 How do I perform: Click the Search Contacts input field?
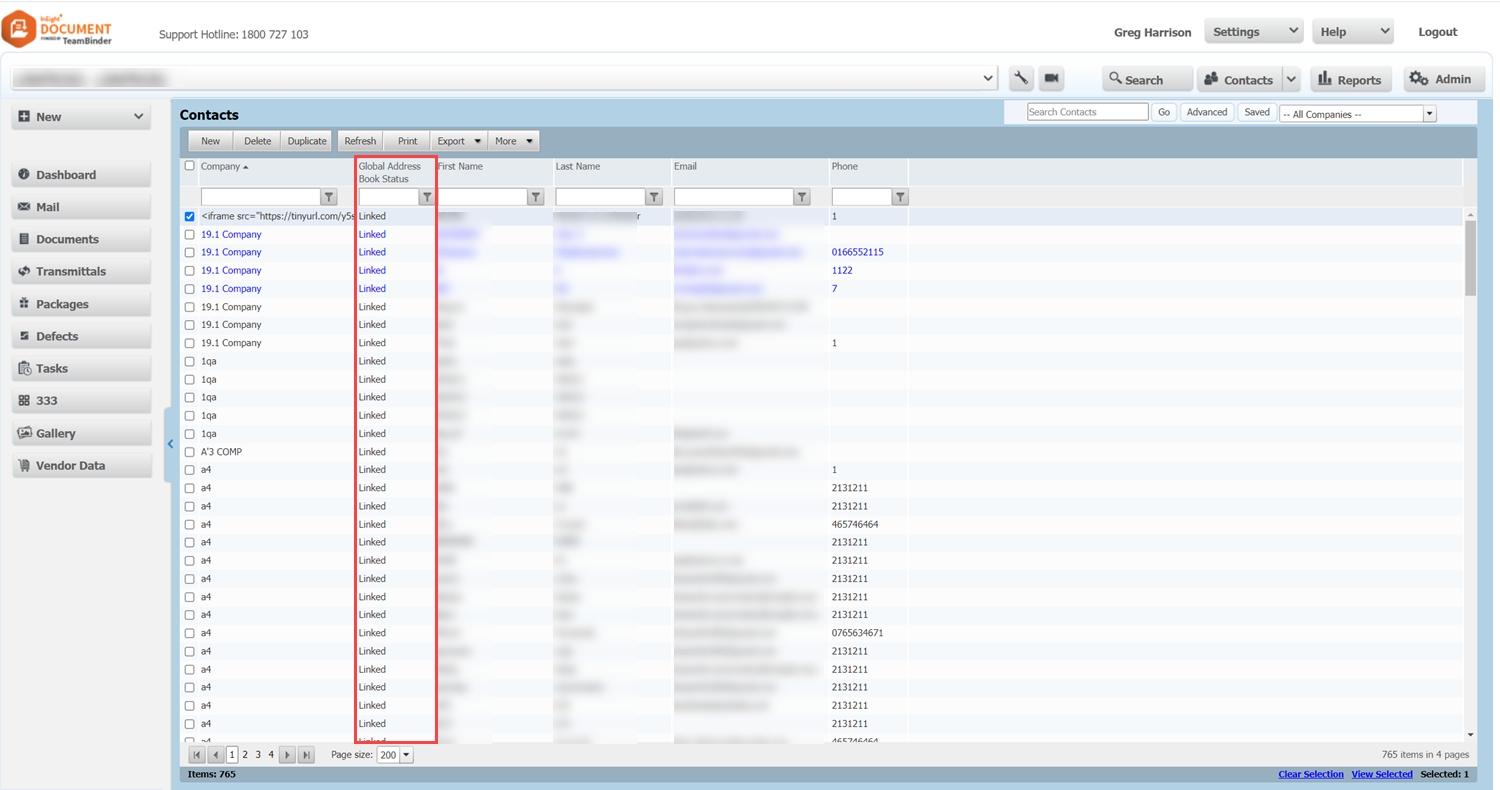pyautogui.click(x=1088, y=112)
